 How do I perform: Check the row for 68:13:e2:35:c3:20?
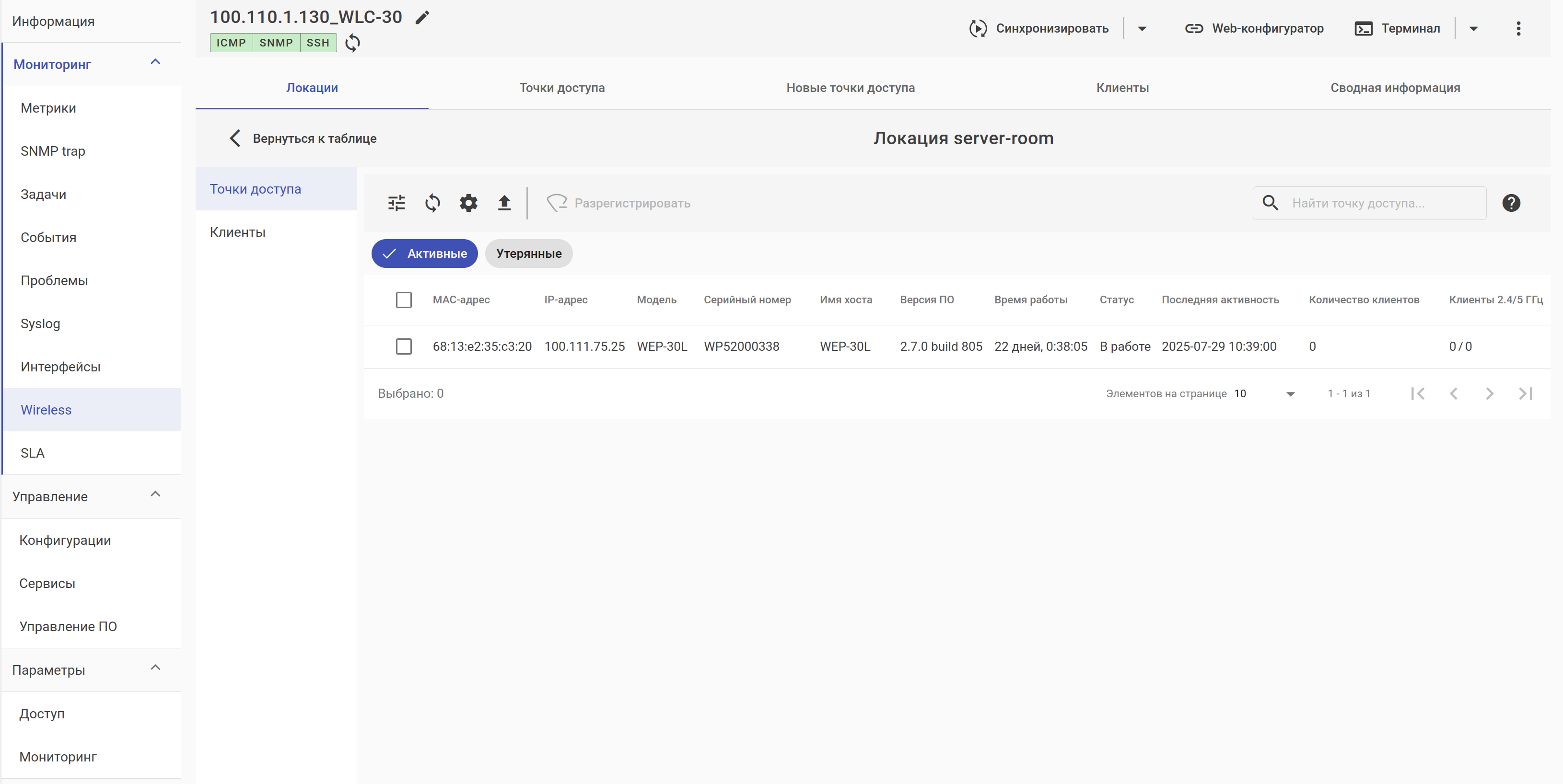(x=404, y=347)
